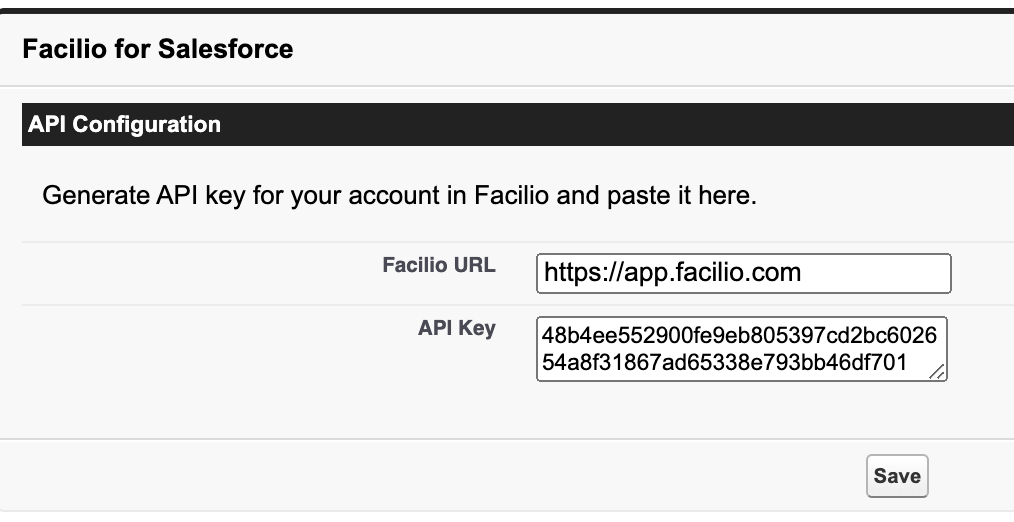Click the "Facilio for Salesforce" page title
This screenshot has height=522, width=1014.
pyautogui.click(x=157, y=48)
